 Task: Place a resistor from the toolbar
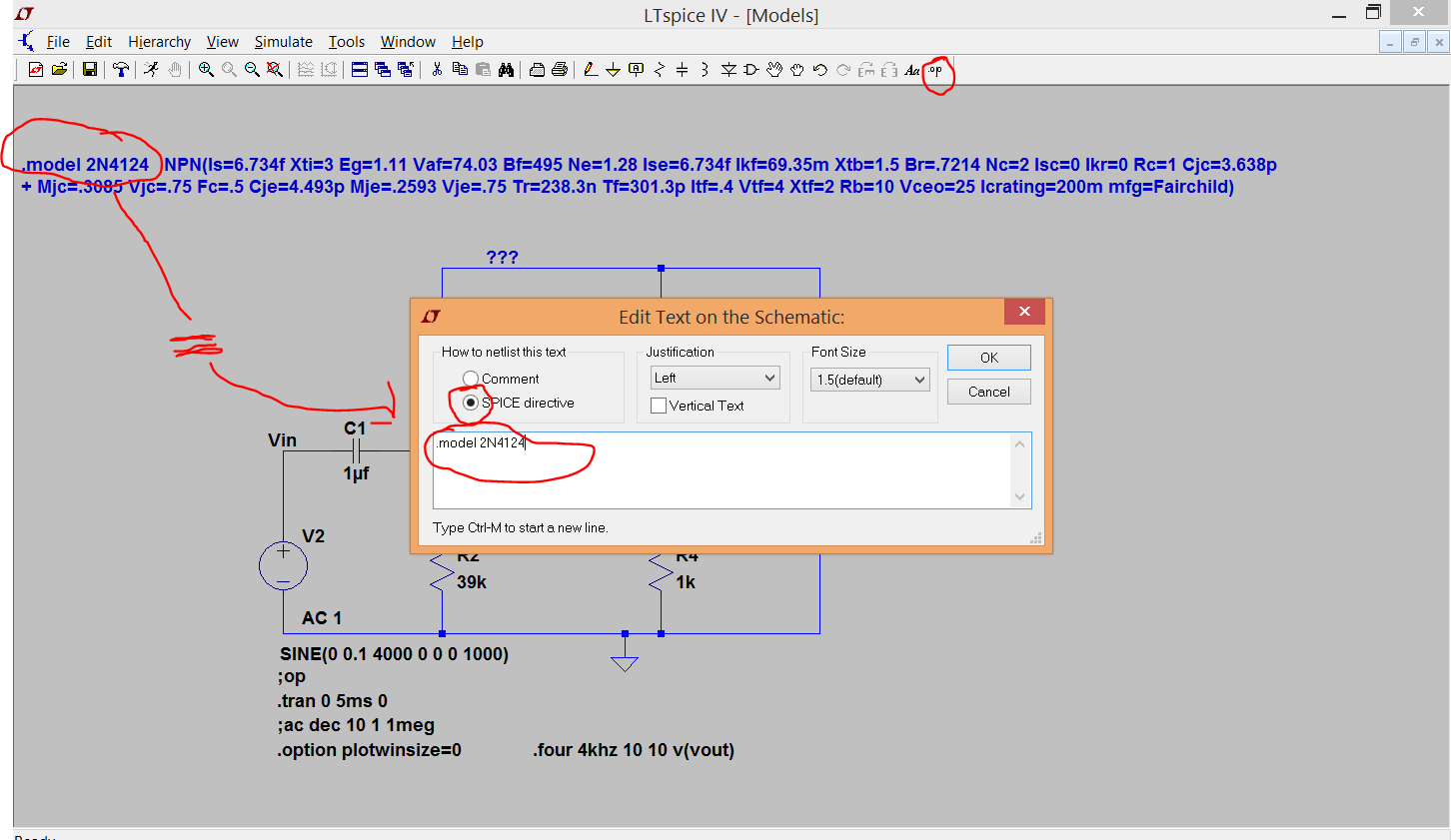(660, 70)
